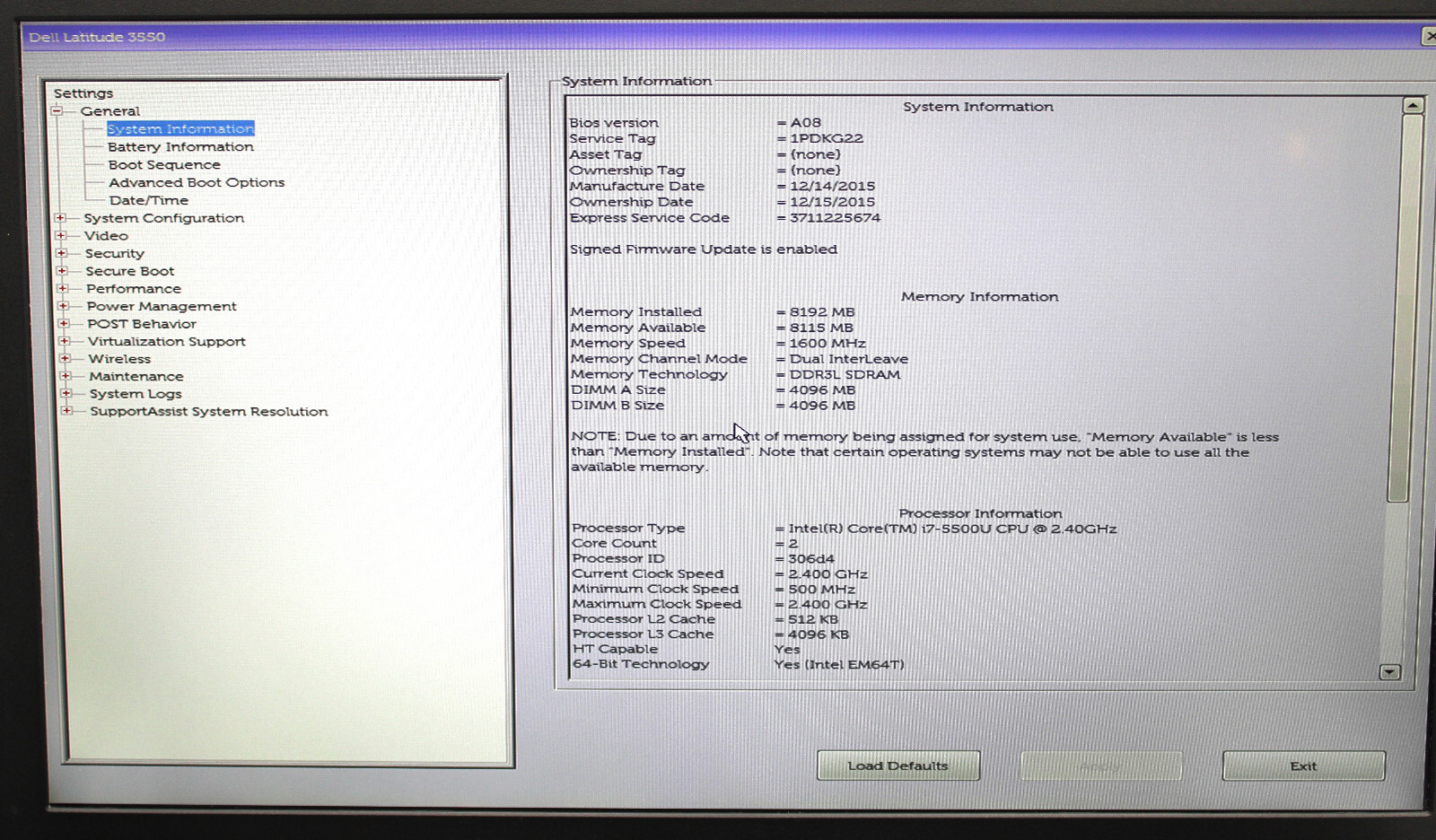Select System Configuration category label
Image resolution: width=1436 pixels, height=840 pixels.
pyautogui.click(x=163, y=218)
